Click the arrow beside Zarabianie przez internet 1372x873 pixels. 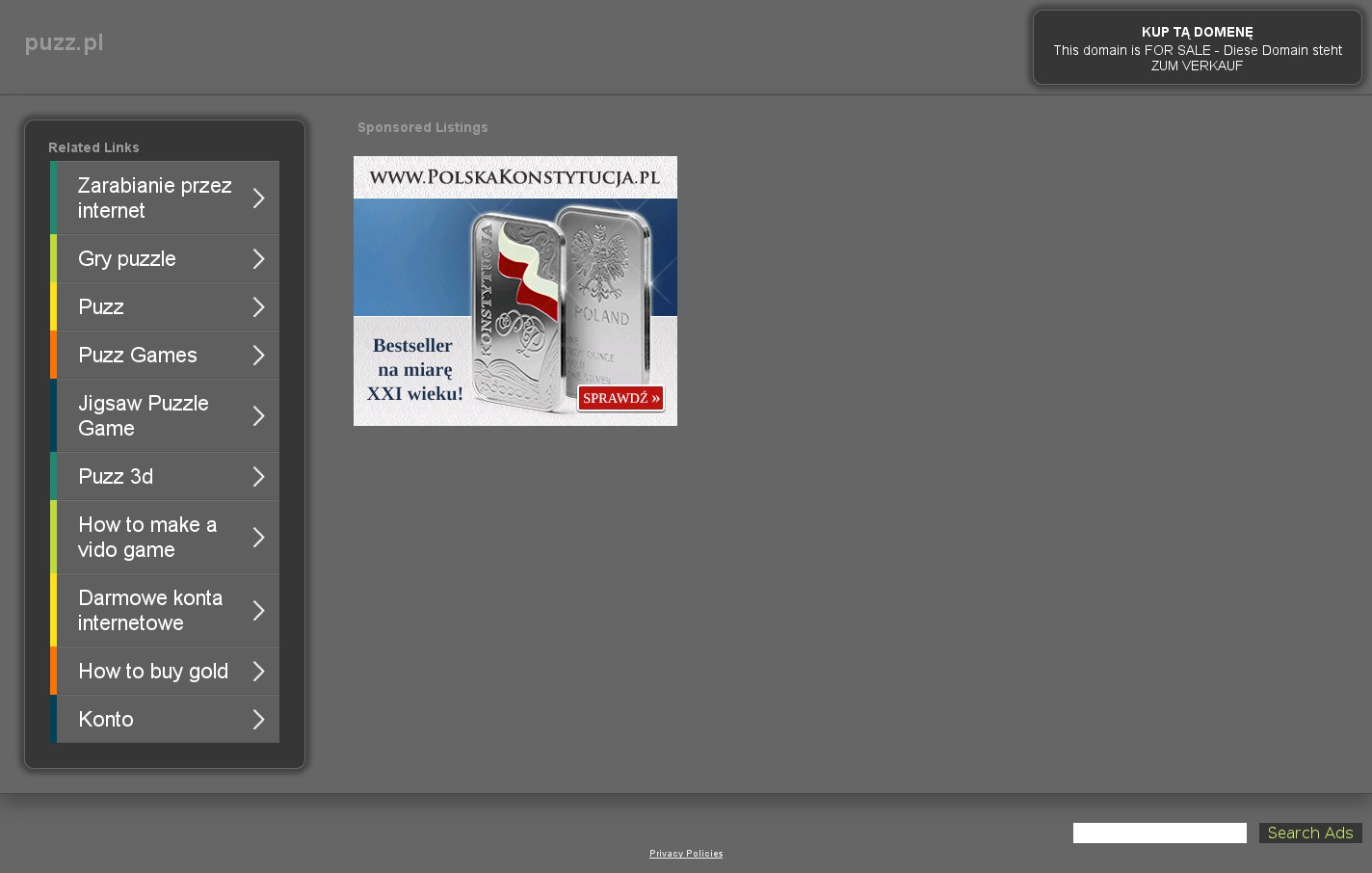click(258, 198)
